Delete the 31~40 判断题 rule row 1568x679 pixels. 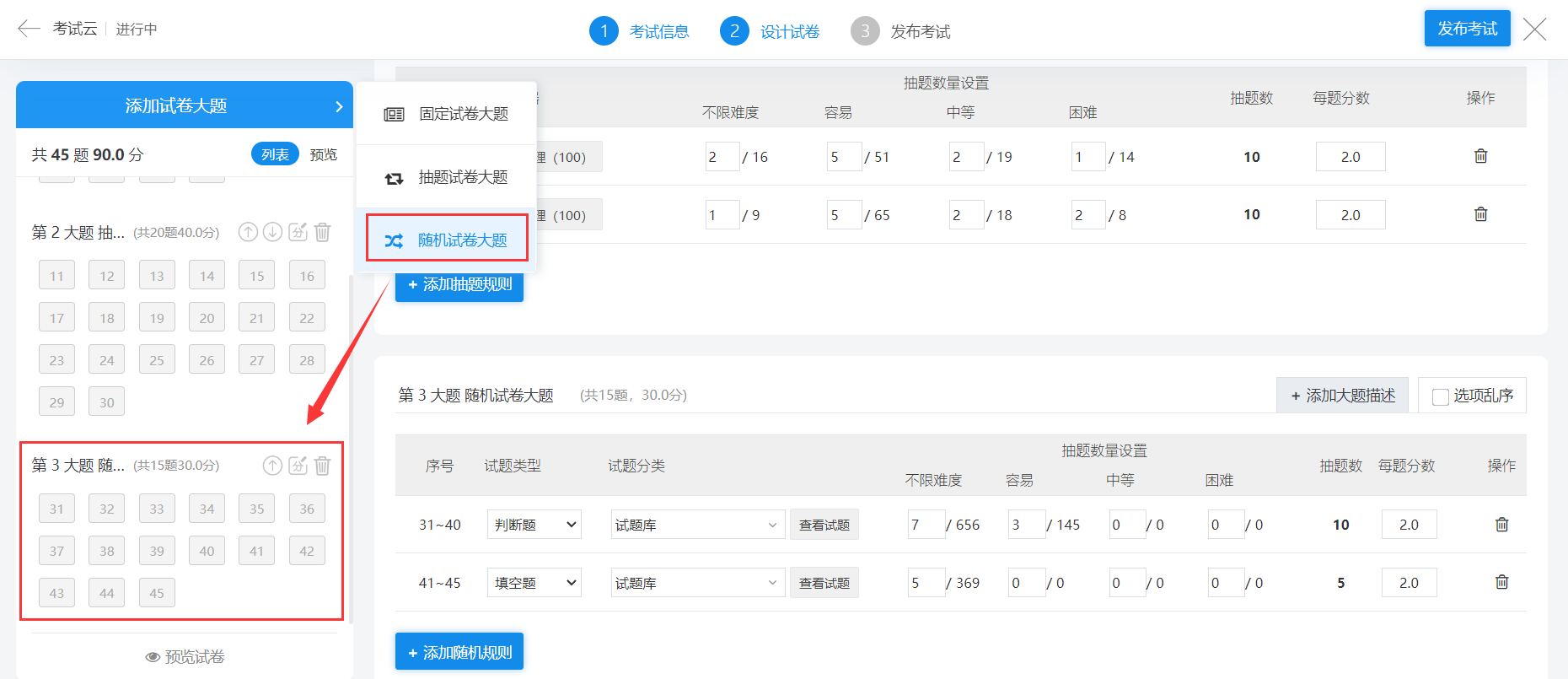click(x=1501, y=525)
